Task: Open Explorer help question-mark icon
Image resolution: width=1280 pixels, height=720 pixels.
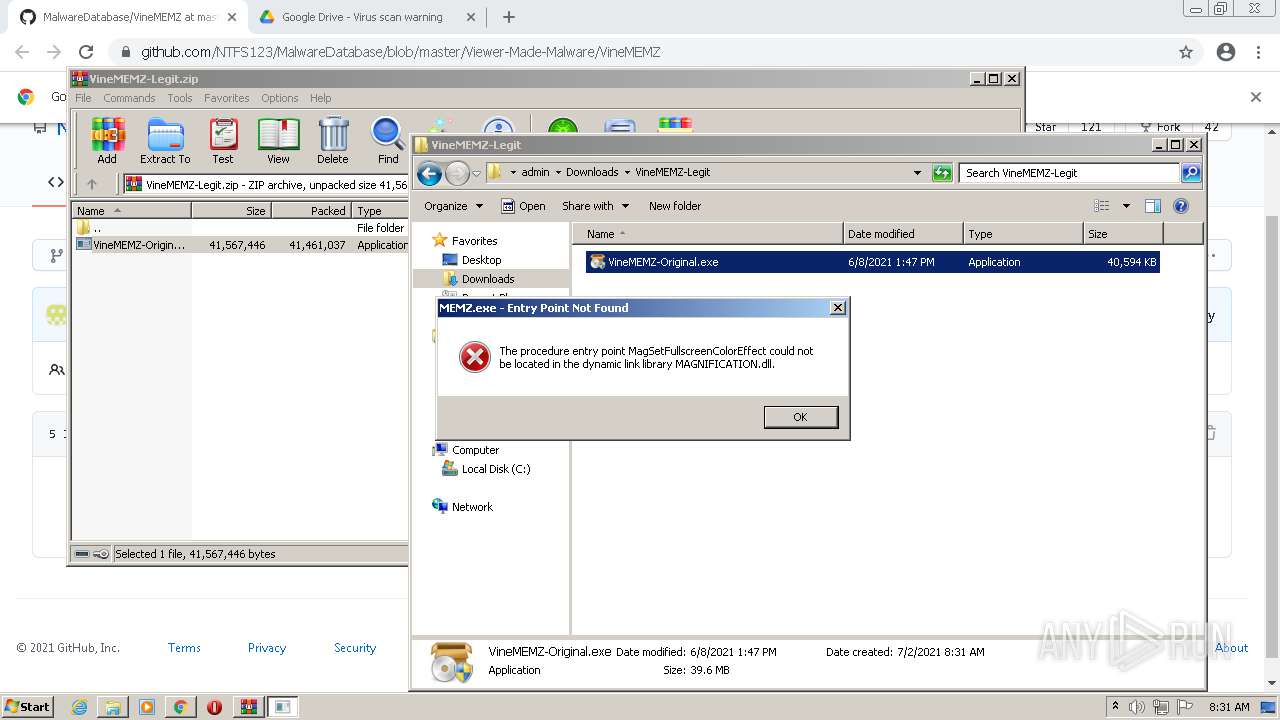Action: point(1181,206)
